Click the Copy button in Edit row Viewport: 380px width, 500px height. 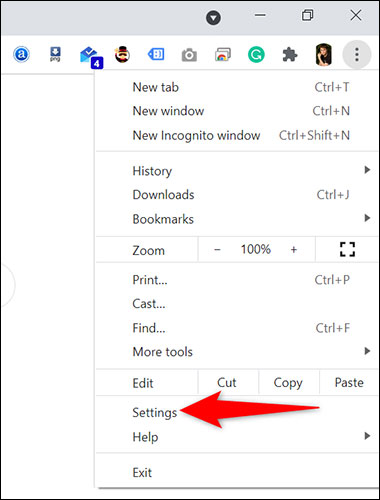pyautogui.click(x=288, y=383)
